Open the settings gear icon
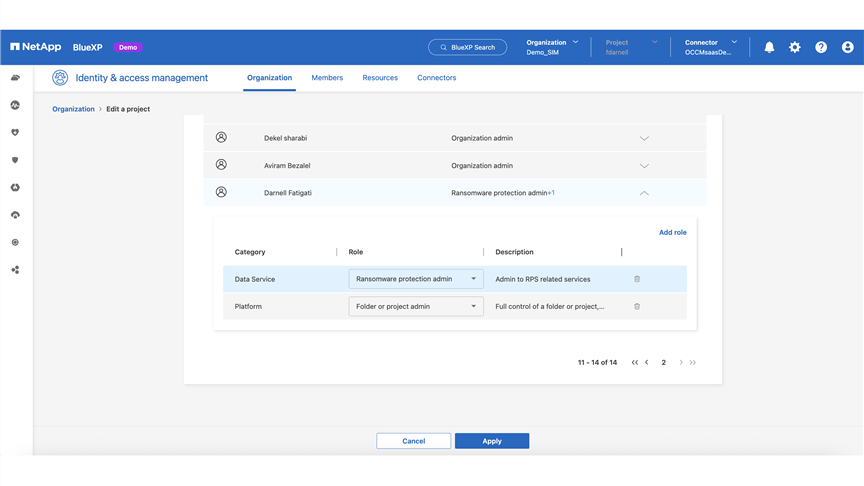Viewport: 864px width, 486px height. tap(795, 47)
